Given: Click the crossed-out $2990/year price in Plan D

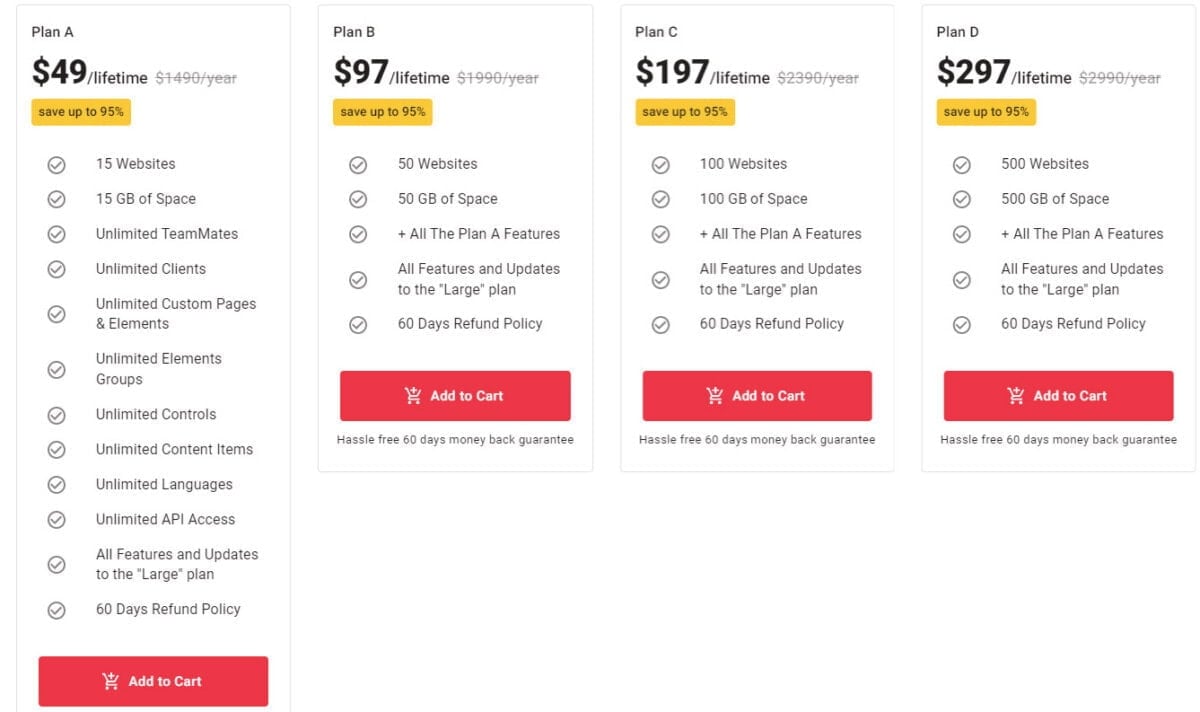Looking at the screenshot, I should [1120, 77].
